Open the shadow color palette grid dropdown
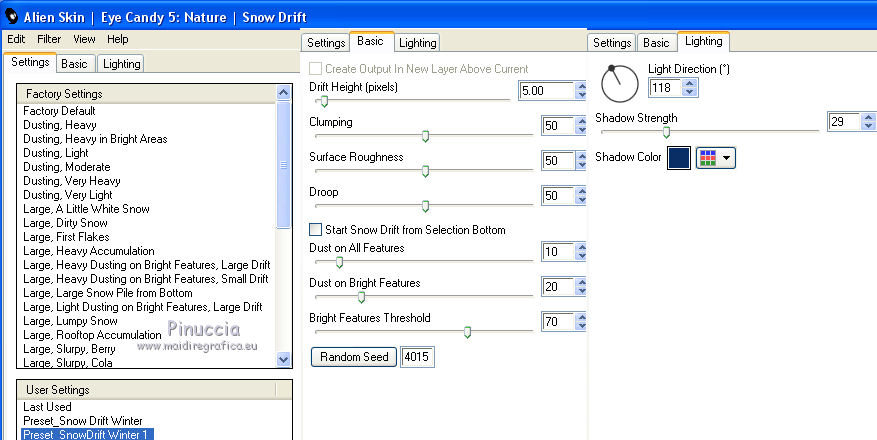877x440 pixels. point(715,158)
